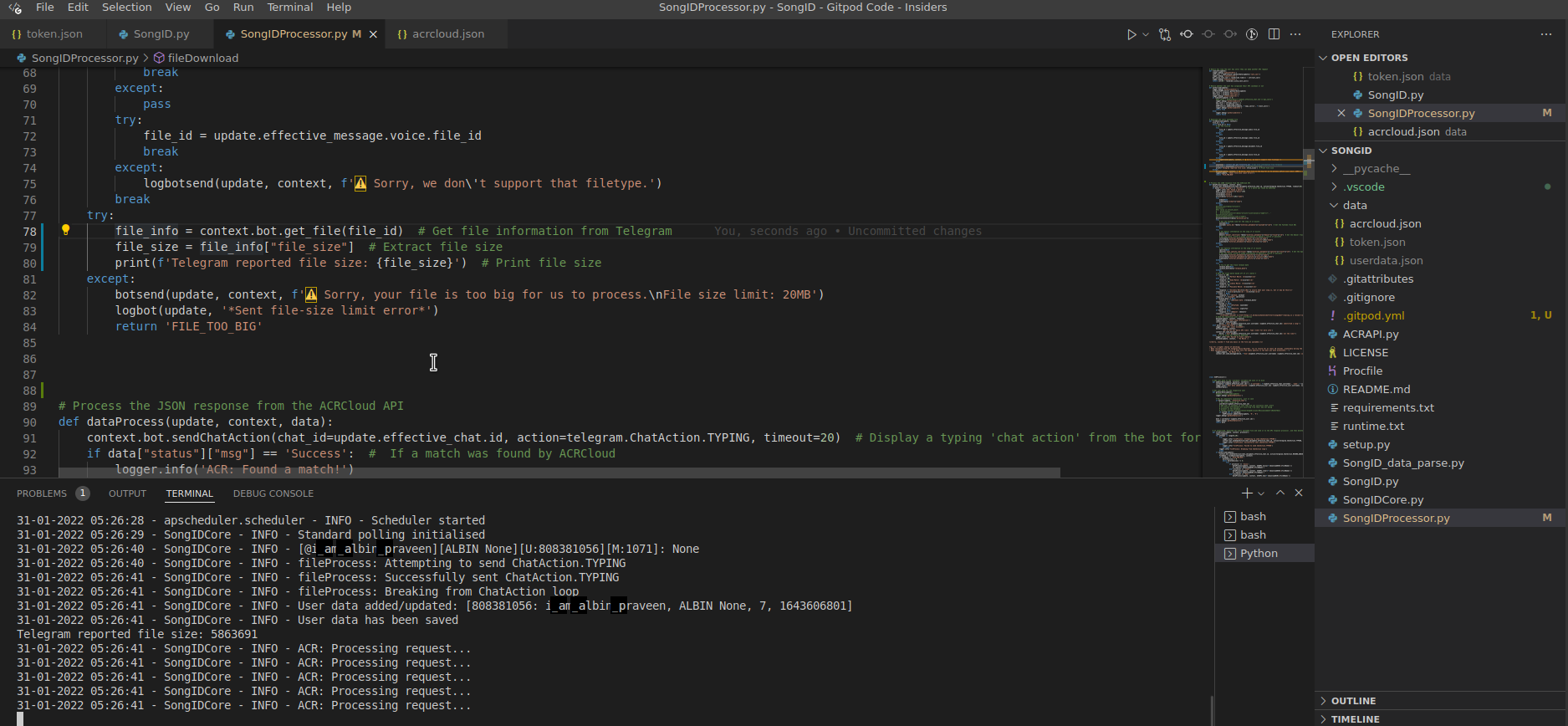Select the first bash terminal

click(x=1264, y=517)
